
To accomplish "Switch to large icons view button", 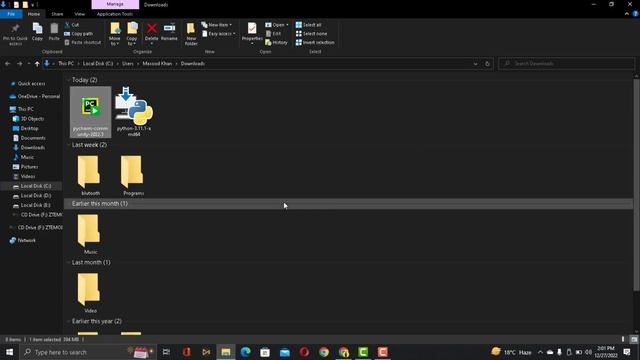I will click(x=633, y=339).
